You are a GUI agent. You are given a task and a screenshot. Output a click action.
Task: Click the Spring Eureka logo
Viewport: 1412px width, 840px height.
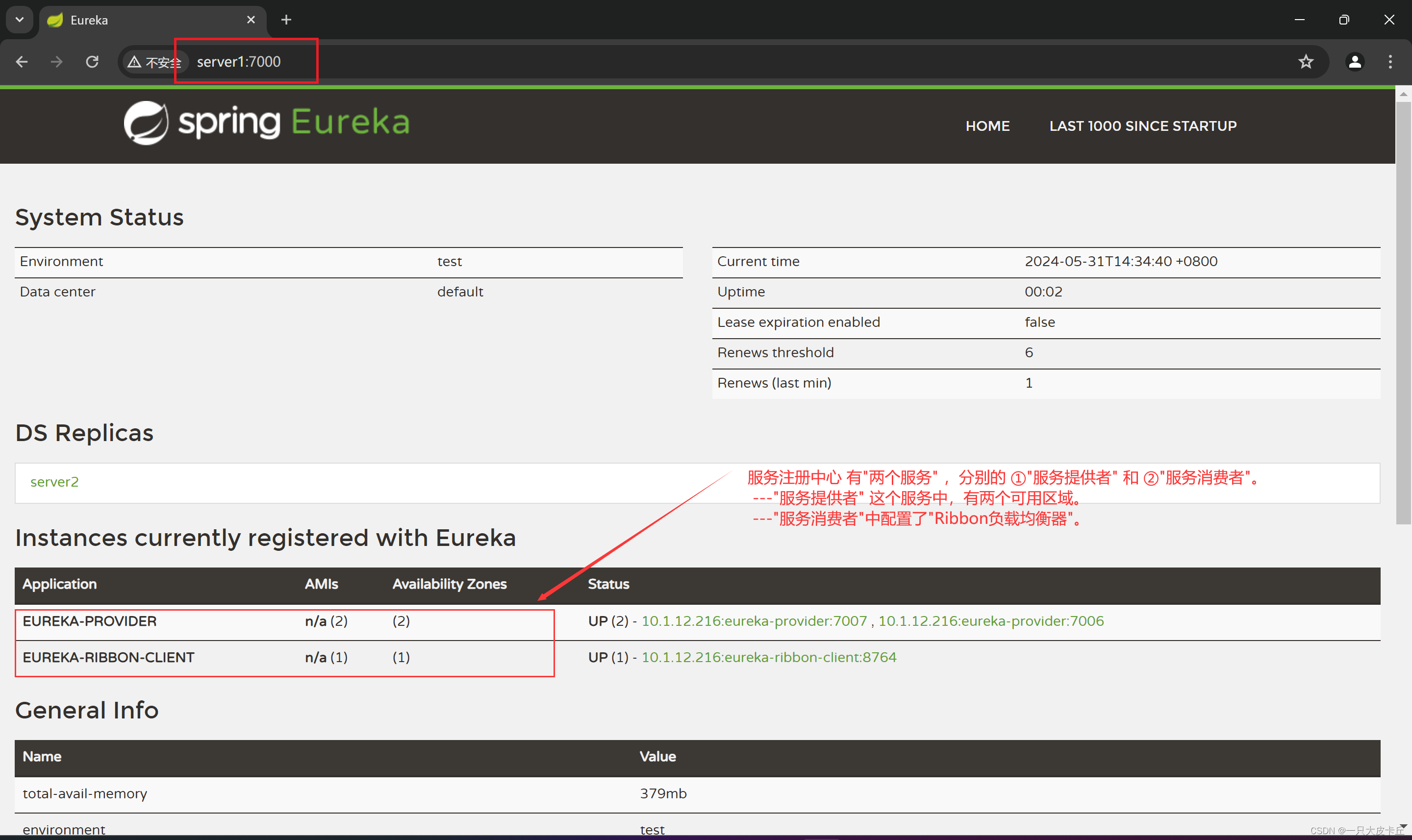click(267, 123)
